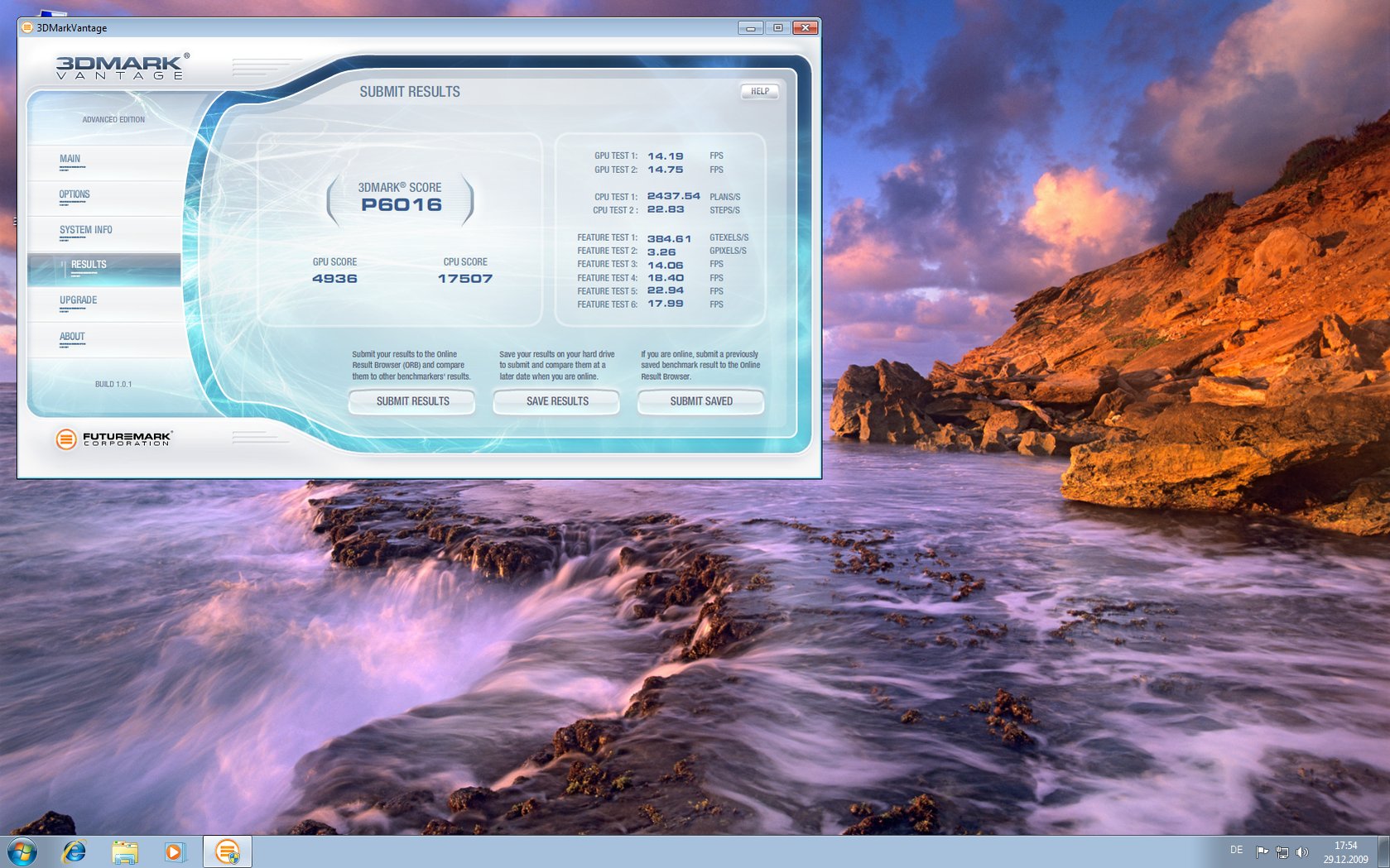Open the network status tray icon
Screen dimensions: 1390x868
[x=1282, y=851]
